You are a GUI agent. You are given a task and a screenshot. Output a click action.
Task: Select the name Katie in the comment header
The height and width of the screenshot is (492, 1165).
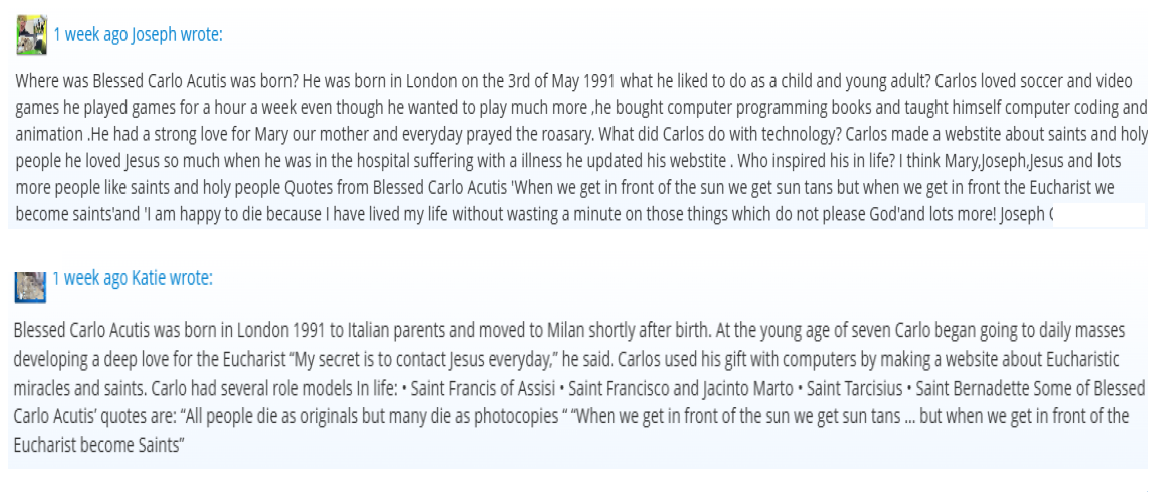point(149,279)
